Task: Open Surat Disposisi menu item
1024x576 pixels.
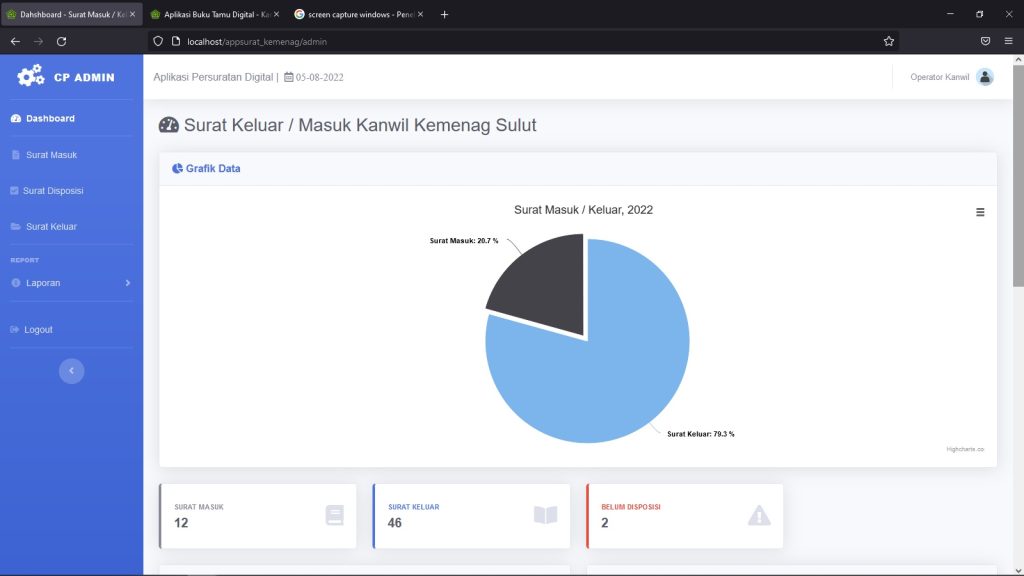Action: point(53,191)
